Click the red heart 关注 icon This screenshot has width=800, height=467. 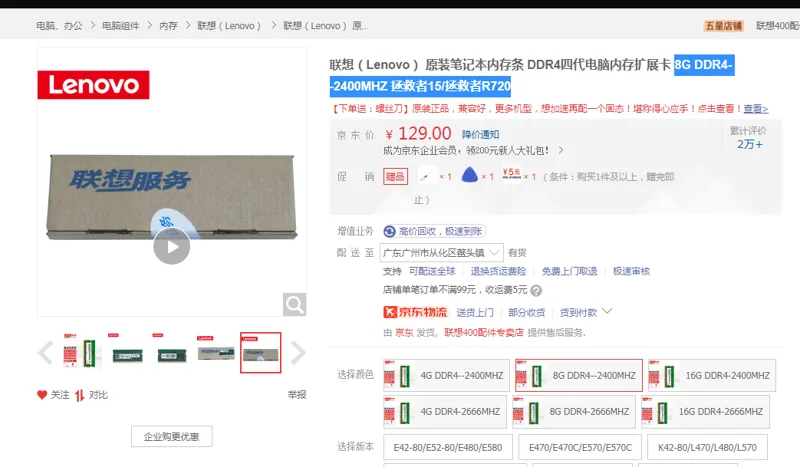(42, 395)
